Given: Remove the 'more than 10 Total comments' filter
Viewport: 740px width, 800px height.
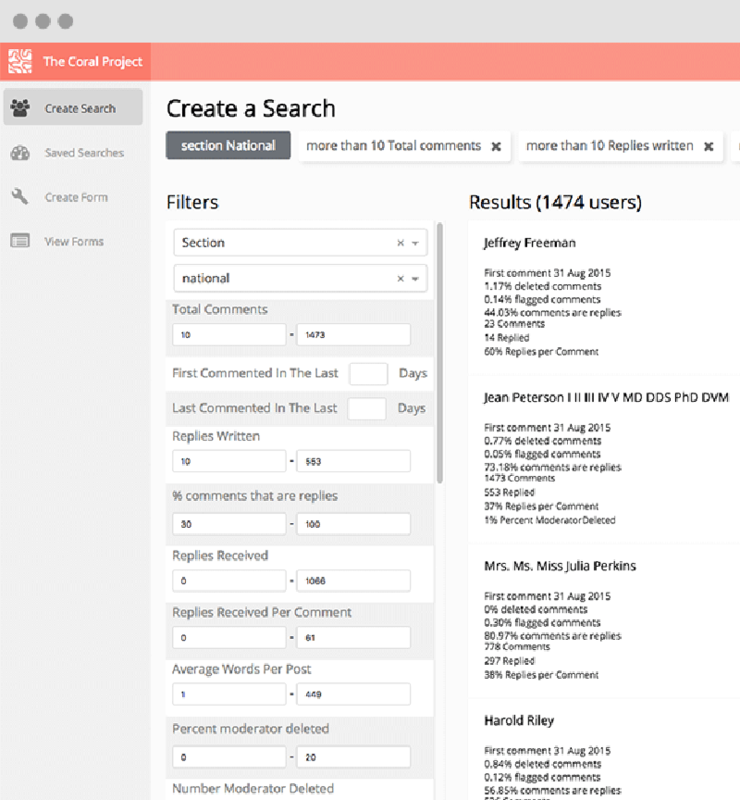Looking at the screenshot, I should click(495, 146).
